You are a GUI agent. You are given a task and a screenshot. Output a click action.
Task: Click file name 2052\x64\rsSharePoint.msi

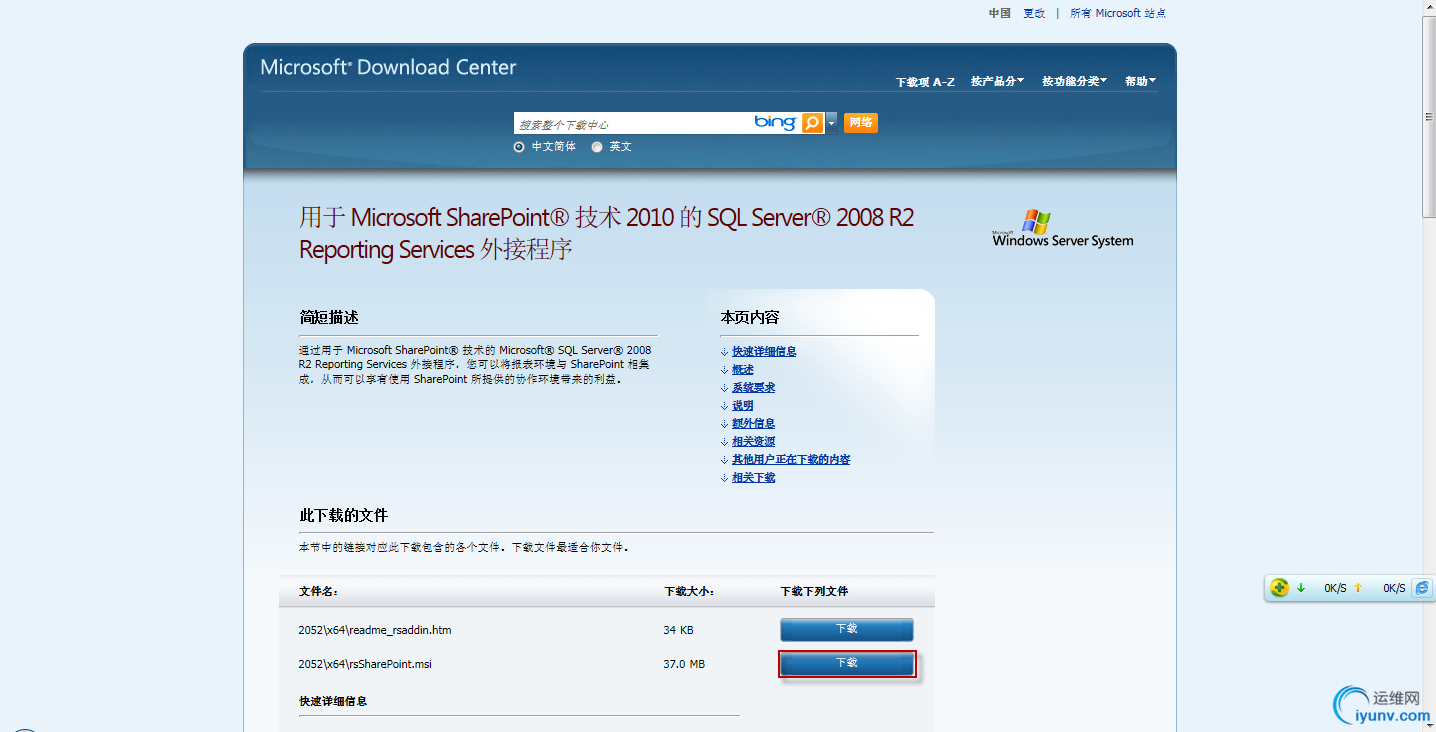(x=365, y=664)
